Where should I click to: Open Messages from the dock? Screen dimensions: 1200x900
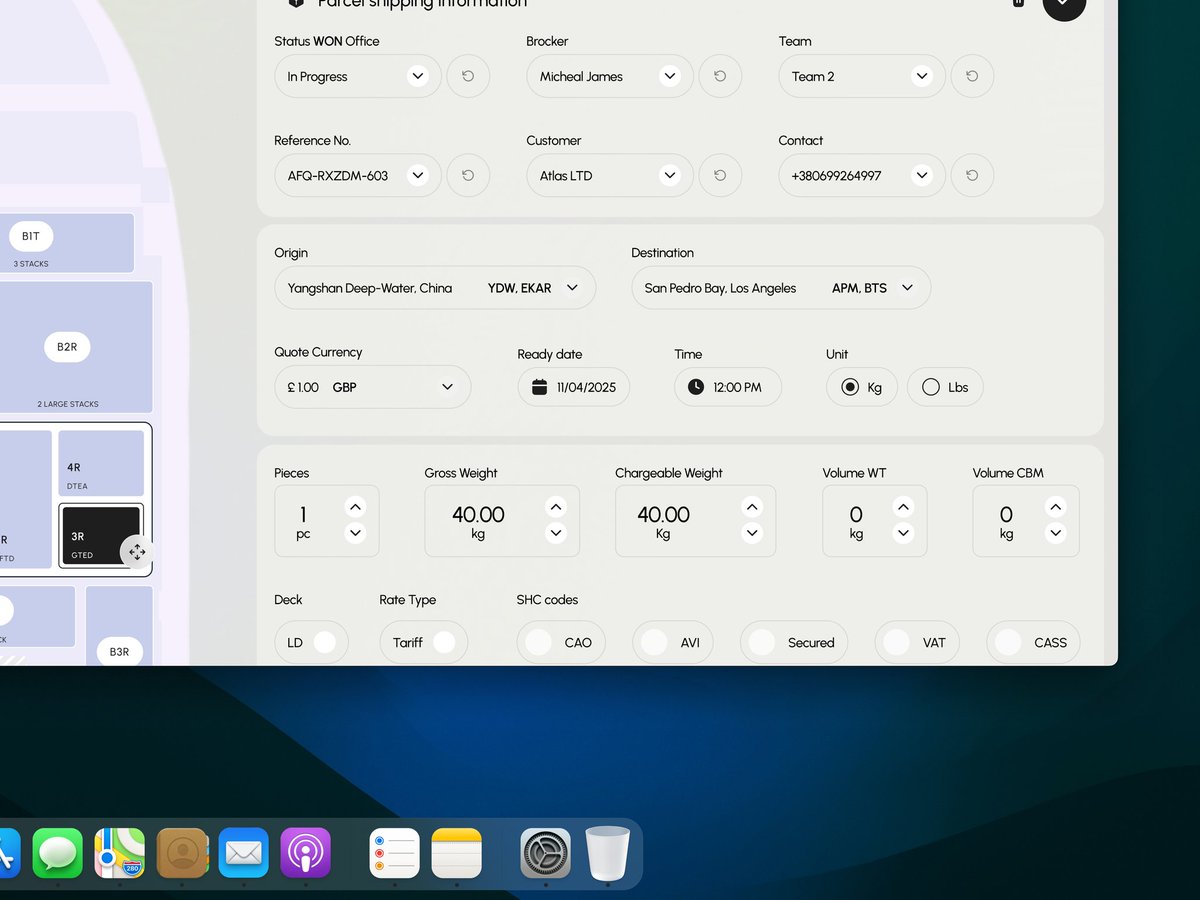(x=57, y=853)
